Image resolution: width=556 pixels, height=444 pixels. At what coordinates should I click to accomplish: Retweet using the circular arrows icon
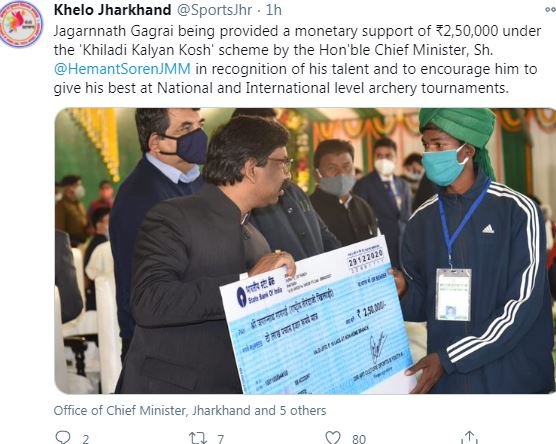pyautogui.click(x=198, y=438)
